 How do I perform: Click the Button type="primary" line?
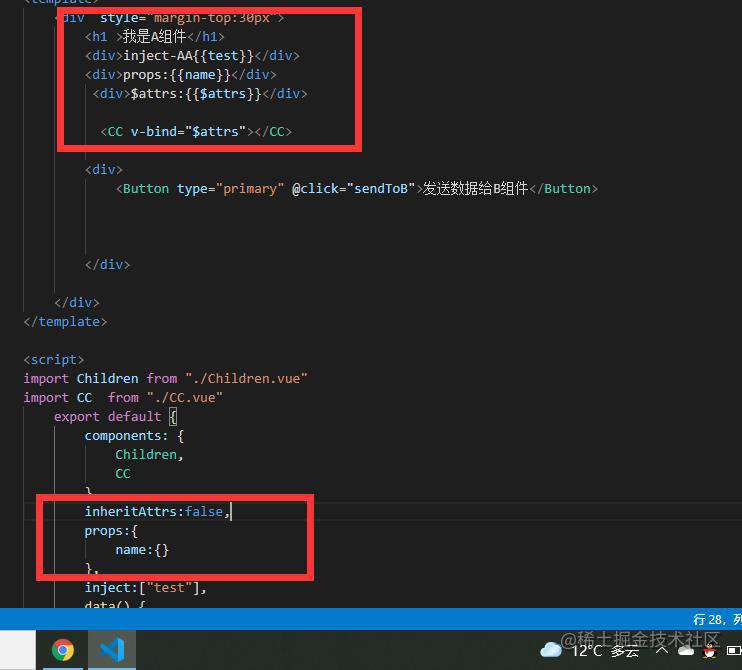click(357, 188)
